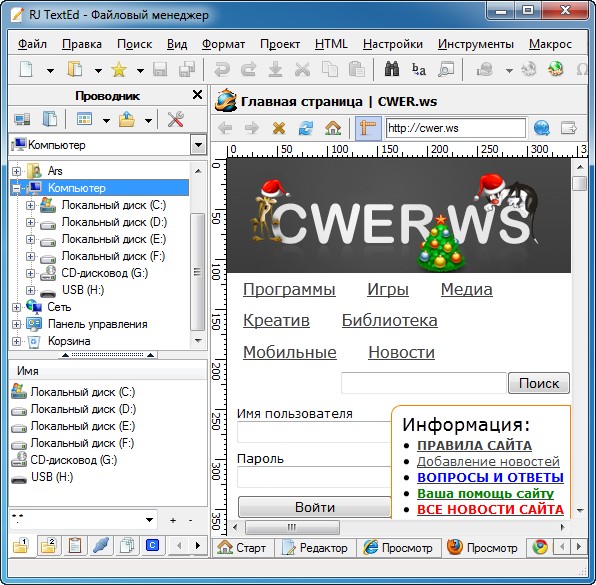
Task: Click the URL address field http://cwer.ws
Action: (456, 128)
